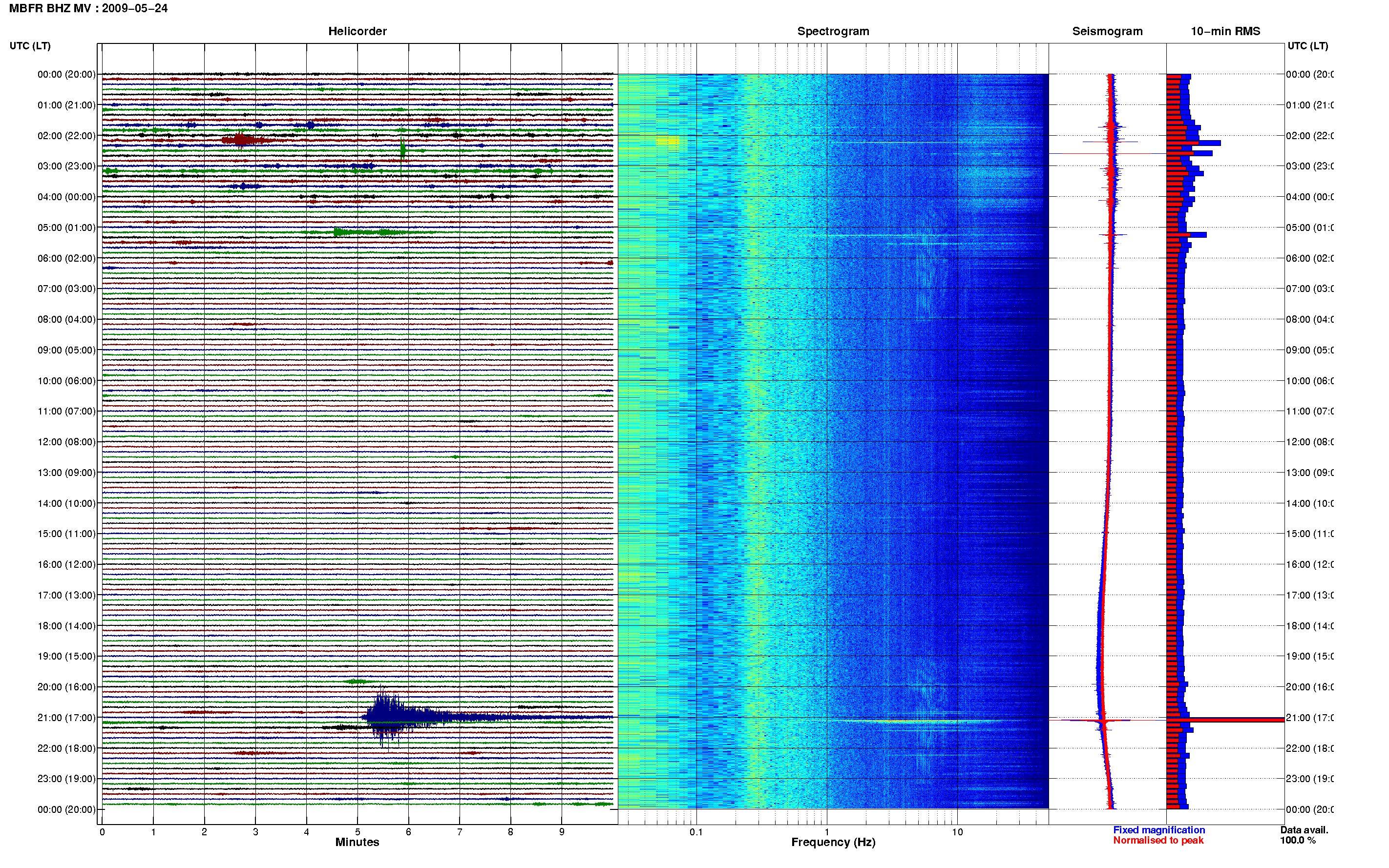Click the '100.0 %' availability value
The width and height of the screenshot is (1389, 868).
[x=1298, y=841]
